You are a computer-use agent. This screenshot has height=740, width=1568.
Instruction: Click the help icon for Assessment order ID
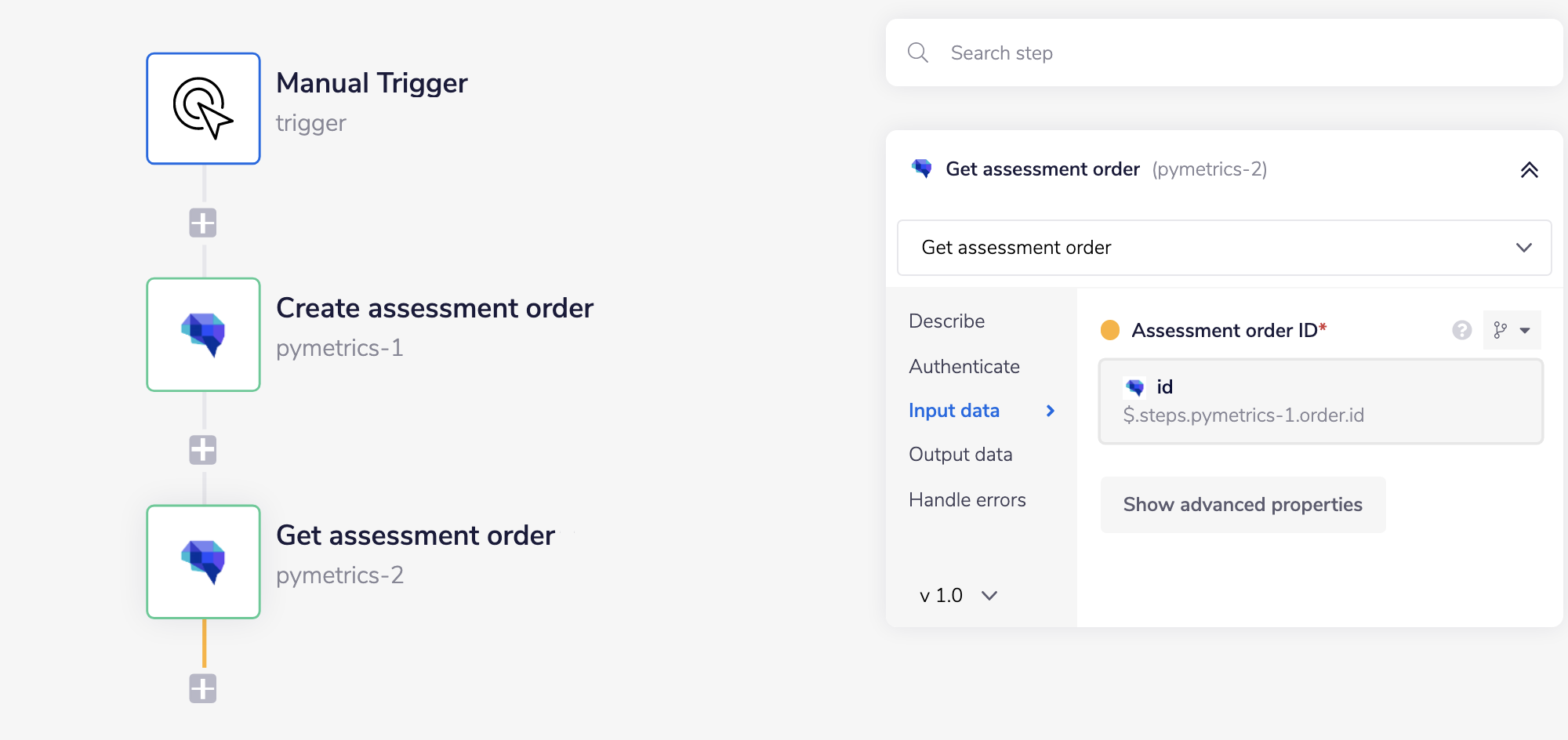point(1461,330)
